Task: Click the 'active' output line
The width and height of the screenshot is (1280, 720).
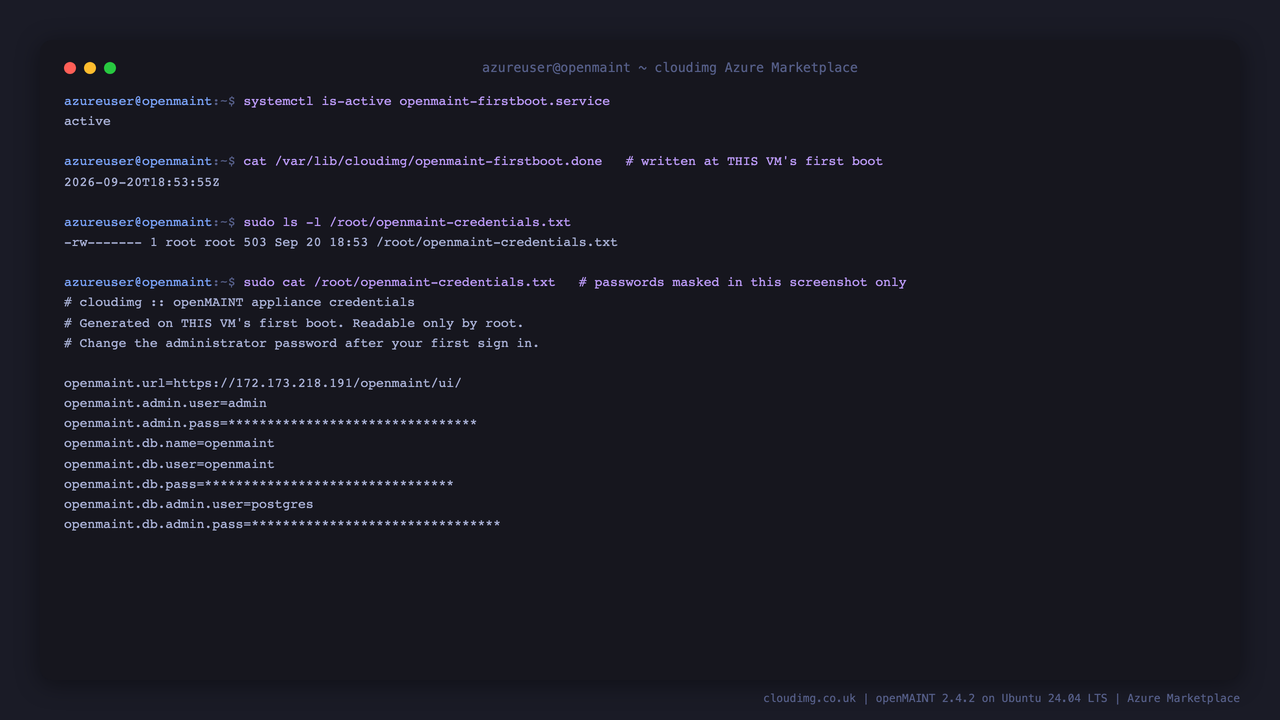Action: click(x=87, y=121)
